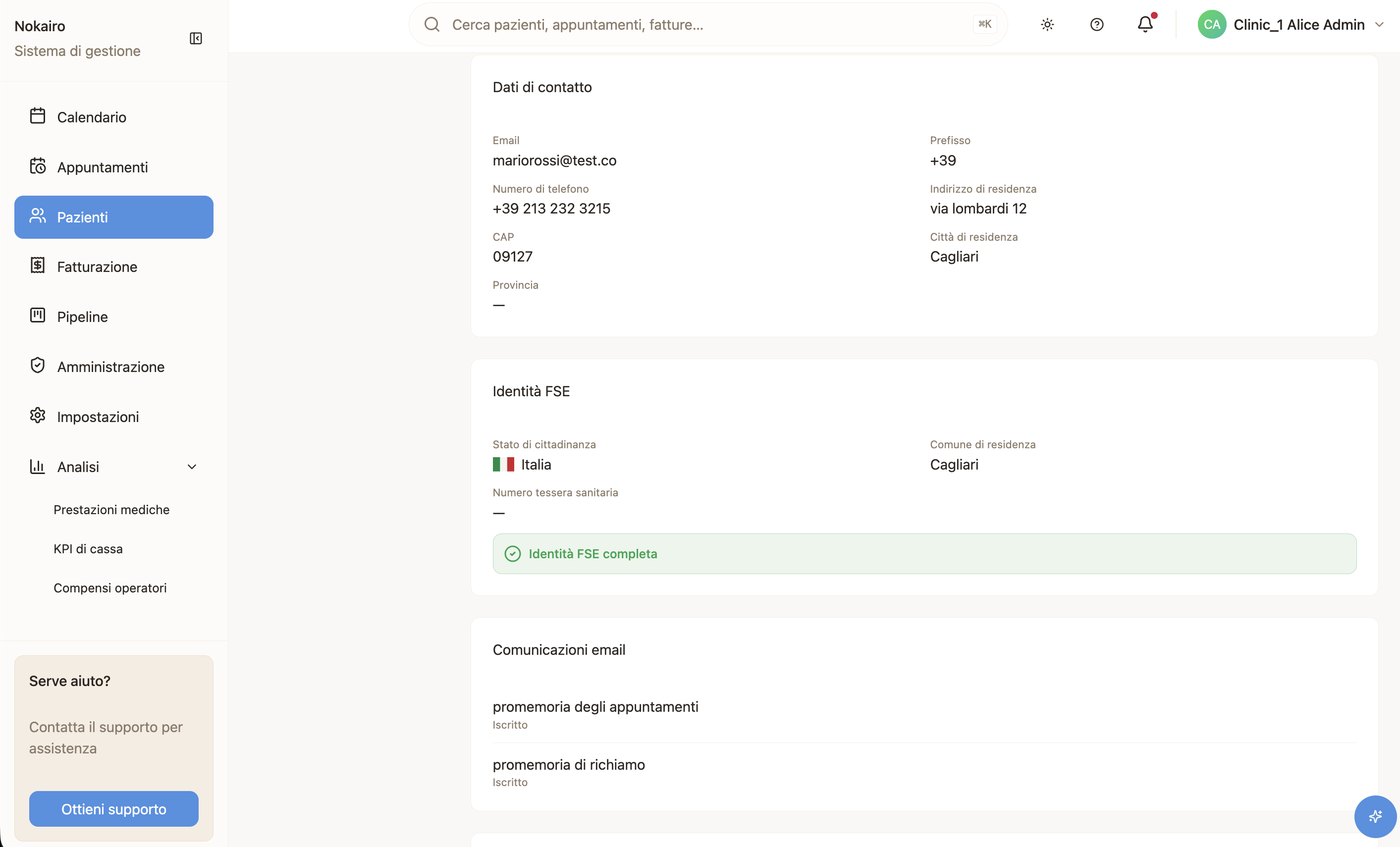Click the Amministrazione shield icon

pyautogui.click(x=38, y=365)
